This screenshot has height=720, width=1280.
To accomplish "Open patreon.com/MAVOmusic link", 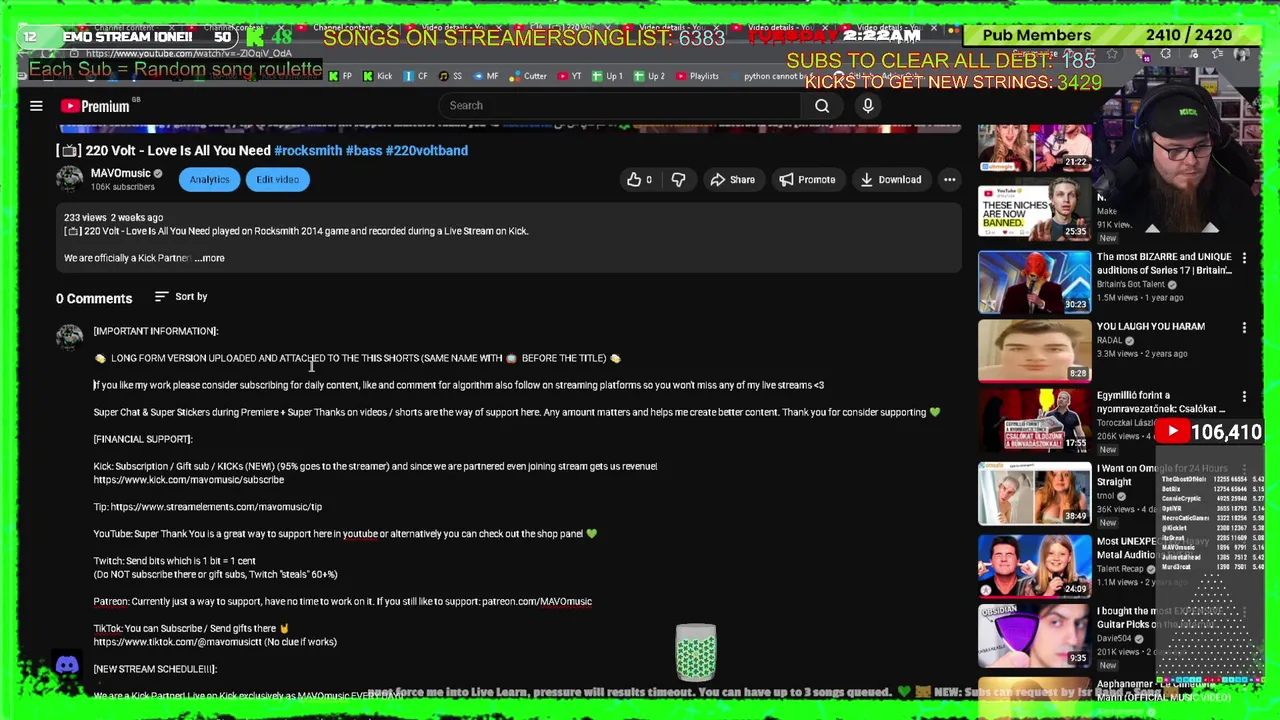I will click(537, 602).
